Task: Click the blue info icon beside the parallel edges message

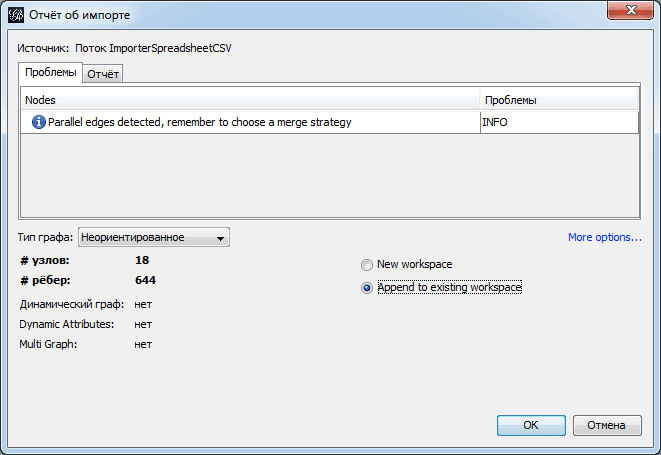Action: (x=39, y=122)
